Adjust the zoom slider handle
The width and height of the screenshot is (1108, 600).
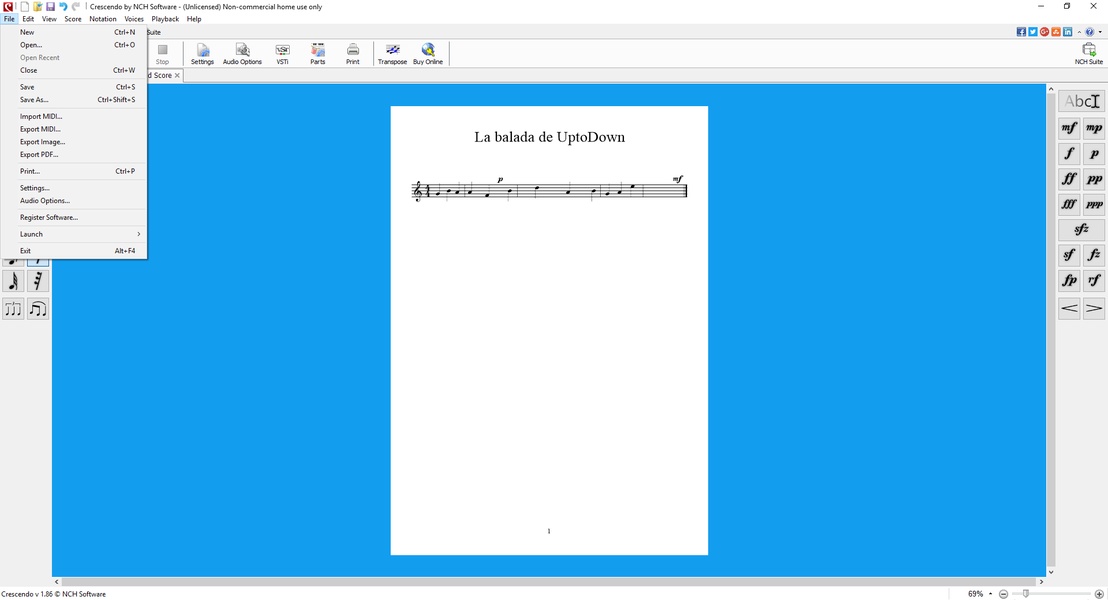tap(1025, 594)
